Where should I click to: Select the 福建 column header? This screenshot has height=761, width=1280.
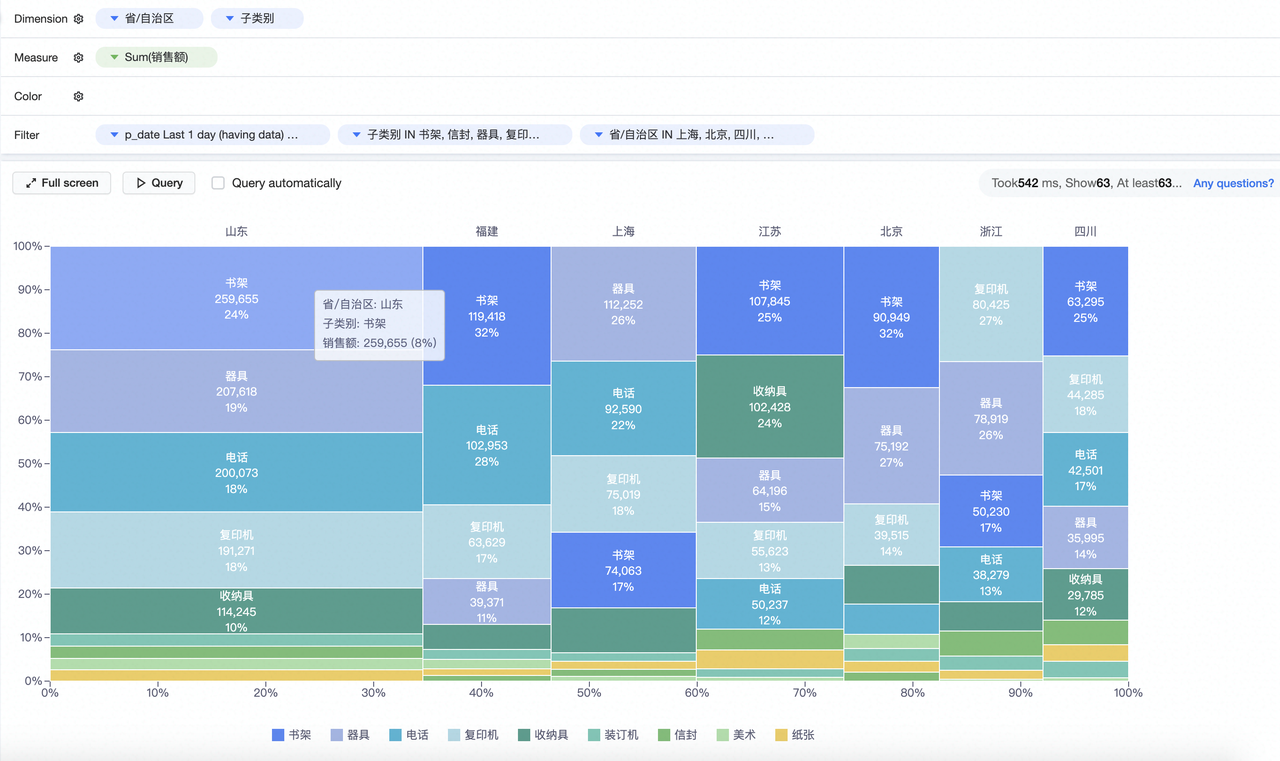[486, 231]
